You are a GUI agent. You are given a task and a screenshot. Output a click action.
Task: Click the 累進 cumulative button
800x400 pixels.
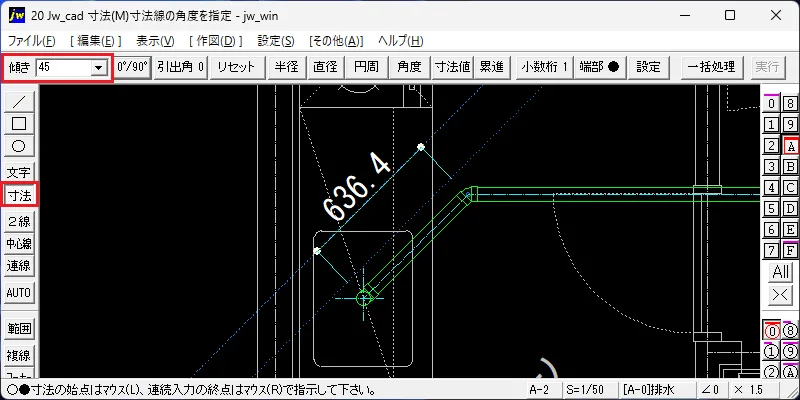click(x=492, y=67)
